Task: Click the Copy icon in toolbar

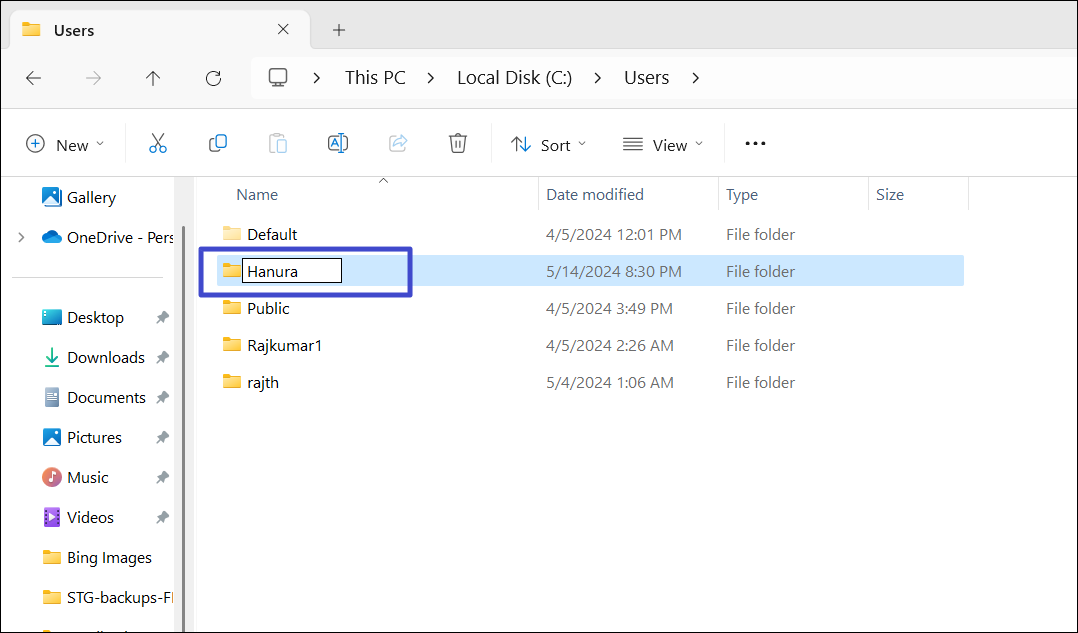Action: coord(217,144)
